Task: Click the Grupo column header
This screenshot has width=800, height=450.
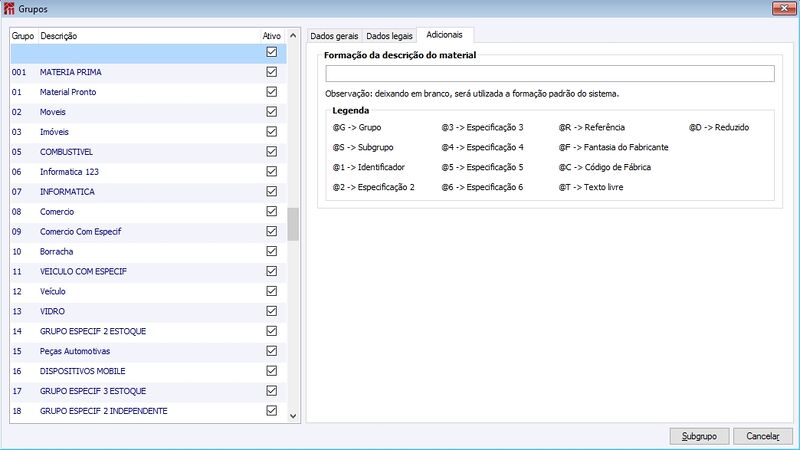Action: coord(23,36)
